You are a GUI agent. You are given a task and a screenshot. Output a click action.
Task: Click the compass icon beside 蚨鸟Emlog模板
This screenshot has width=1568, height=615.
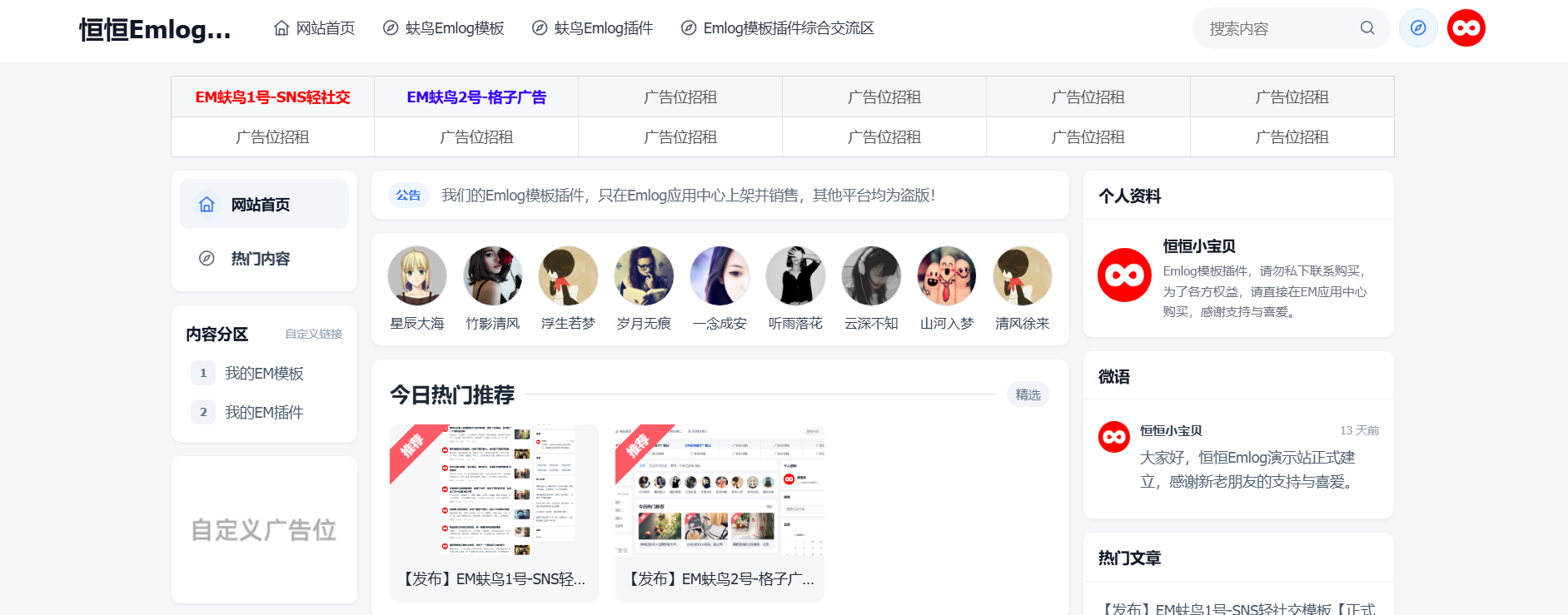(x=391, y=28)
